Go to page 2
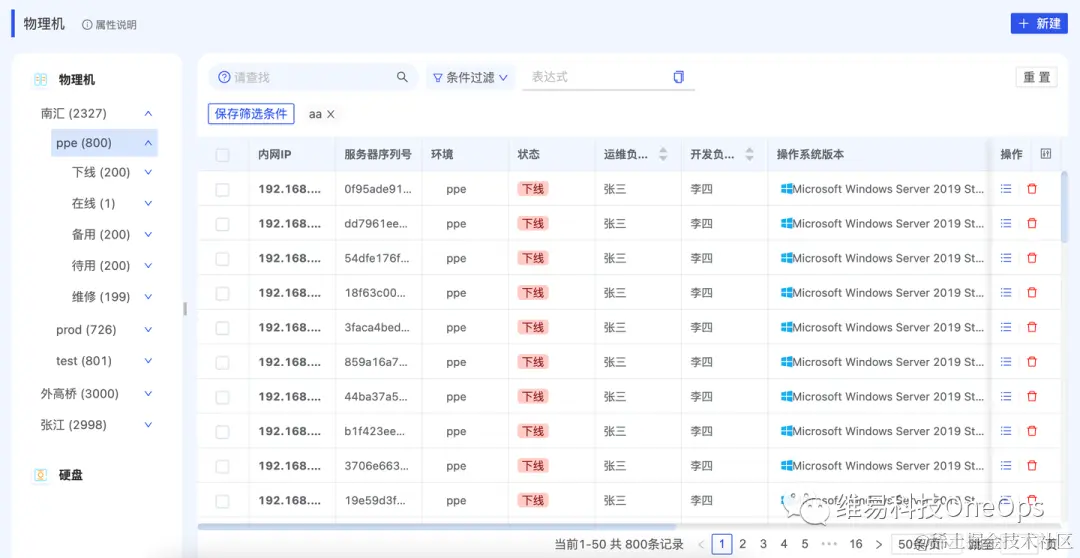1080x558 pixels. 742,544
